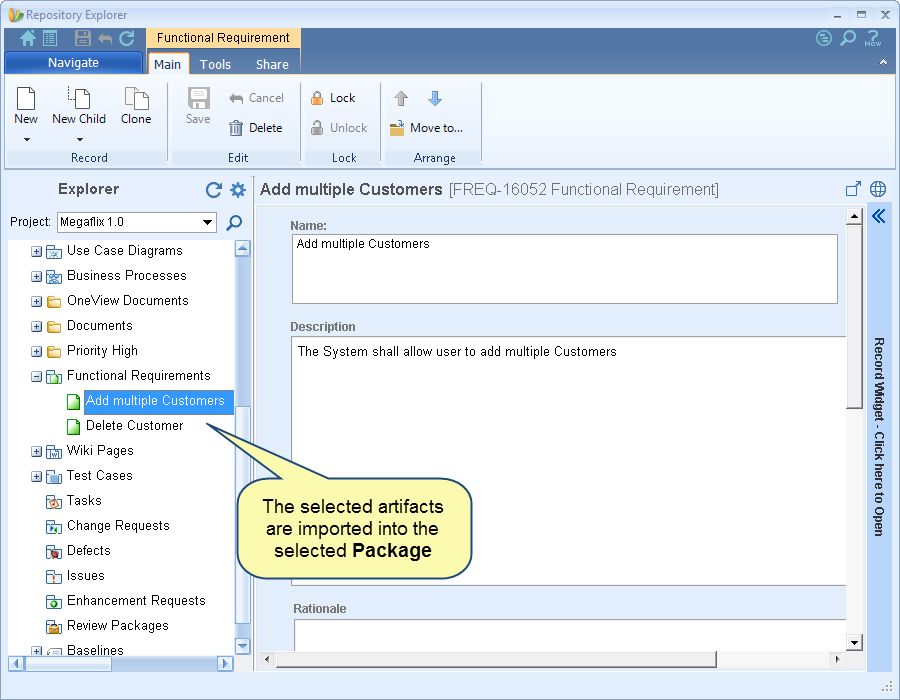Expand the Test Cases node
The image size is (900, 700).
(36, 476)
